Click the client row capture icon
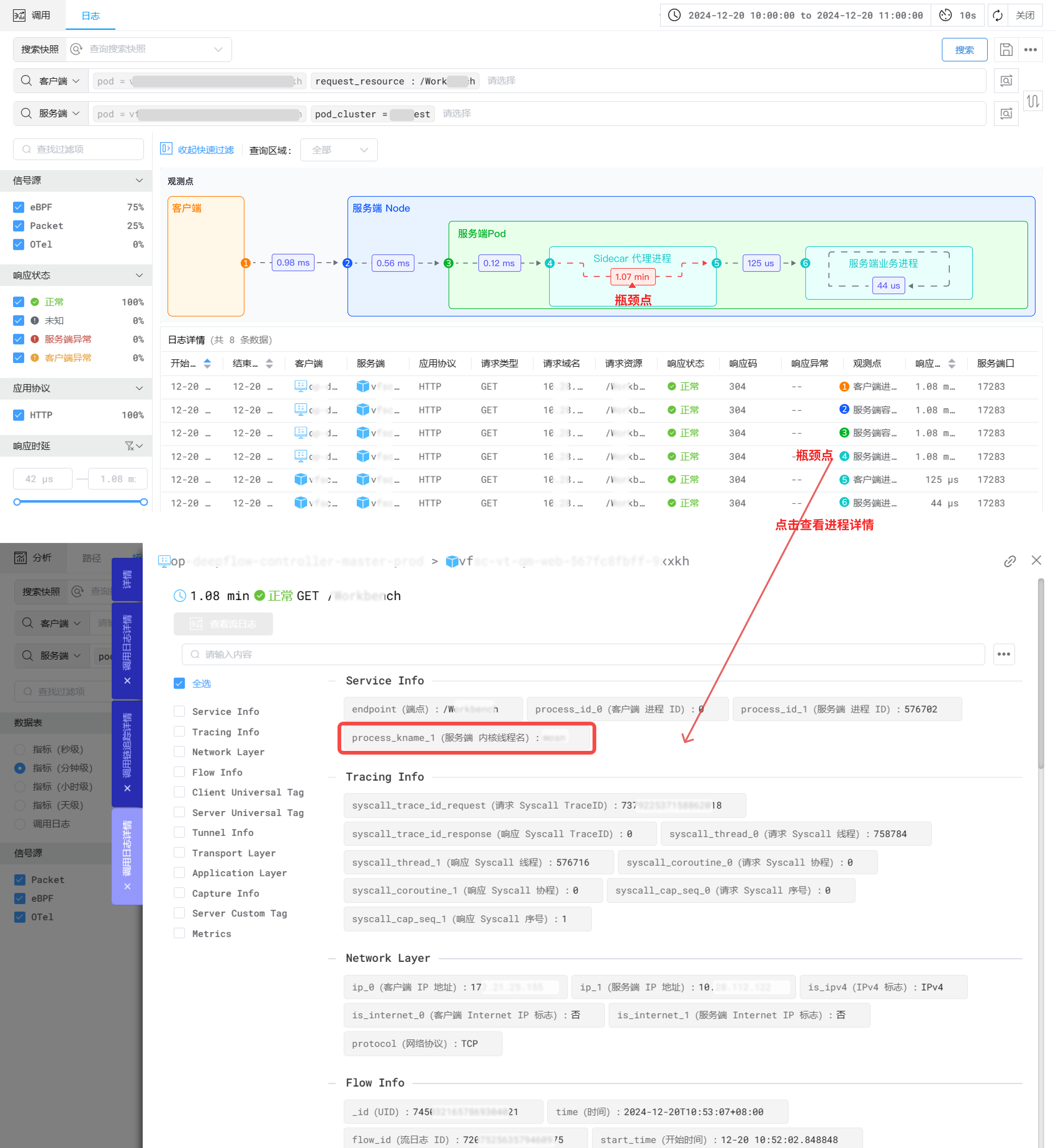 1006,81
